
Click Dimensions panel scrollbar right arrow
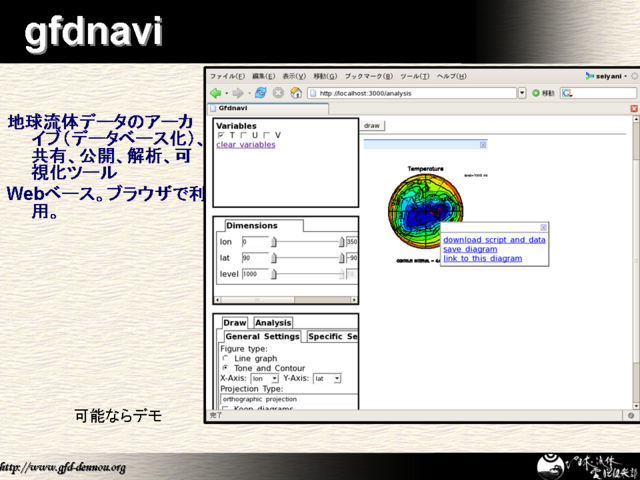point(354,300)
